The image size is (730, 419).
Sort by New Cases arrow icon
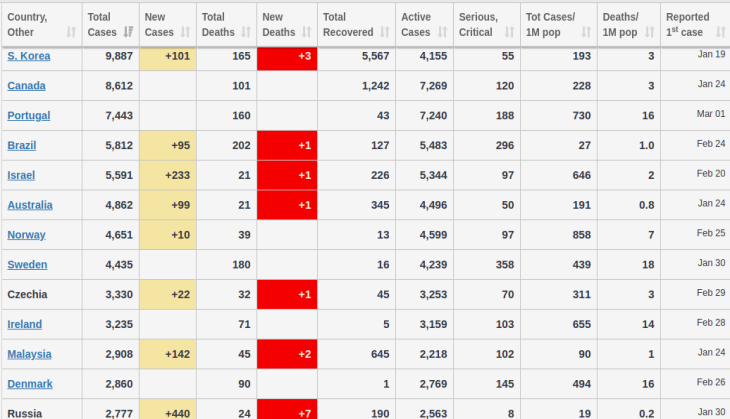(x=185, y=32)
